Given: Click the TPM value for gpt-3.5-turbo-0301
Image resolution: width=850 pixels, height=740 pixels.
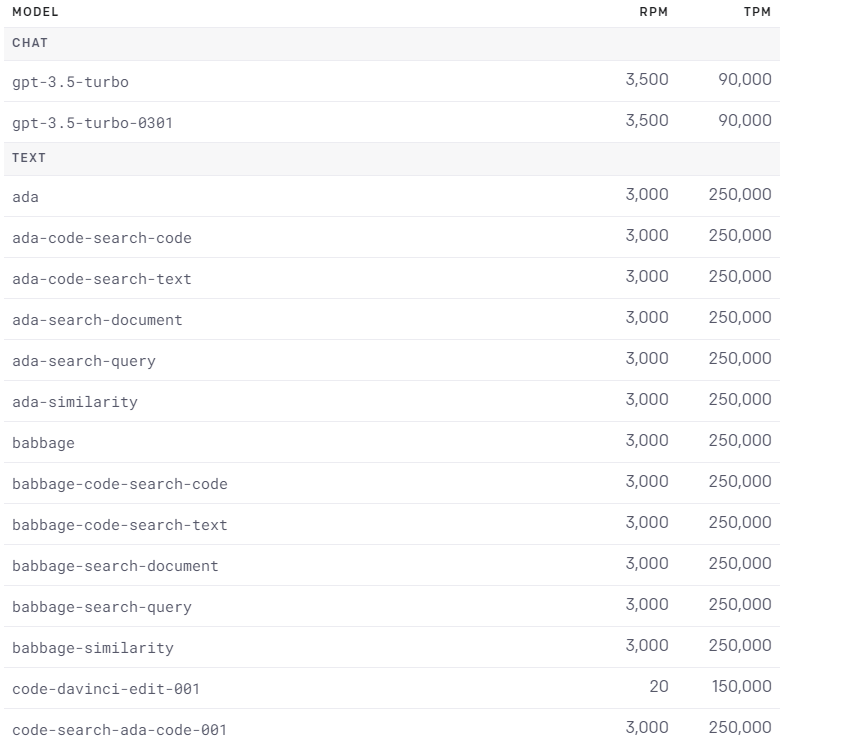Looking at the screenshot, I should 745,120.
